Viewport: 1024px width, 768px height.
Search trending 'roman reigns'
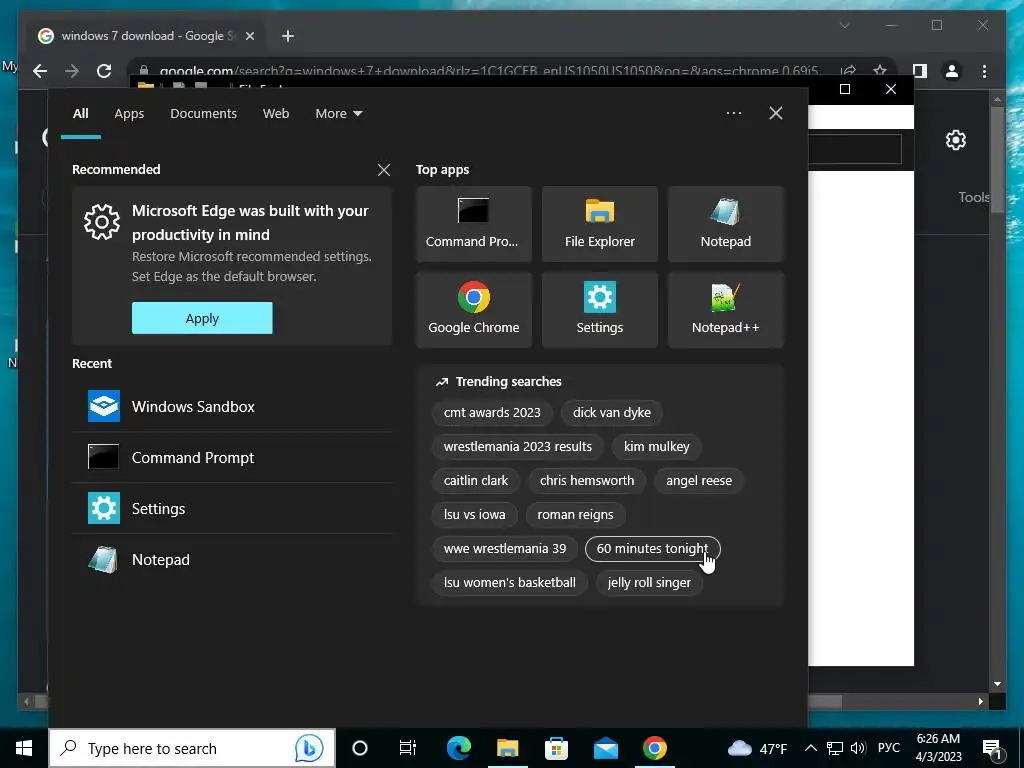pyautogui.click(x=575, y=515)
